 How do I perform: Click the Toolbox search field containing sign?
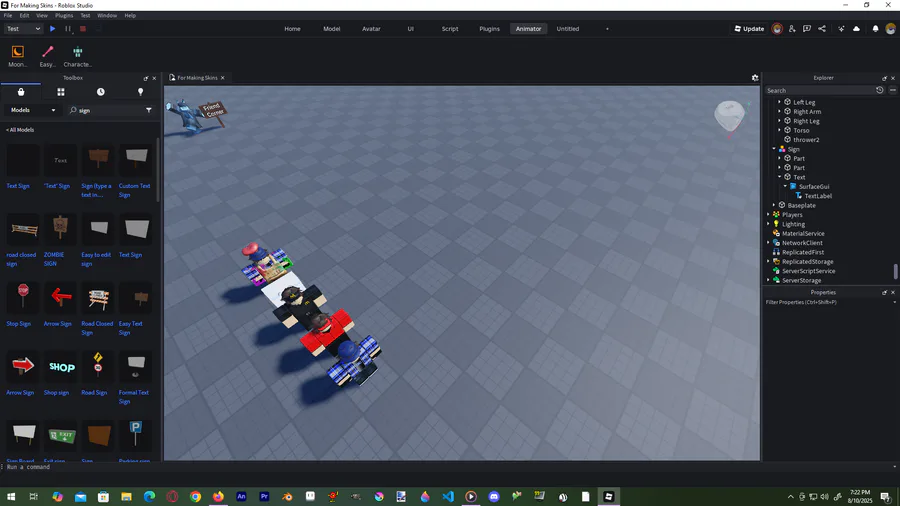(105, 110)
